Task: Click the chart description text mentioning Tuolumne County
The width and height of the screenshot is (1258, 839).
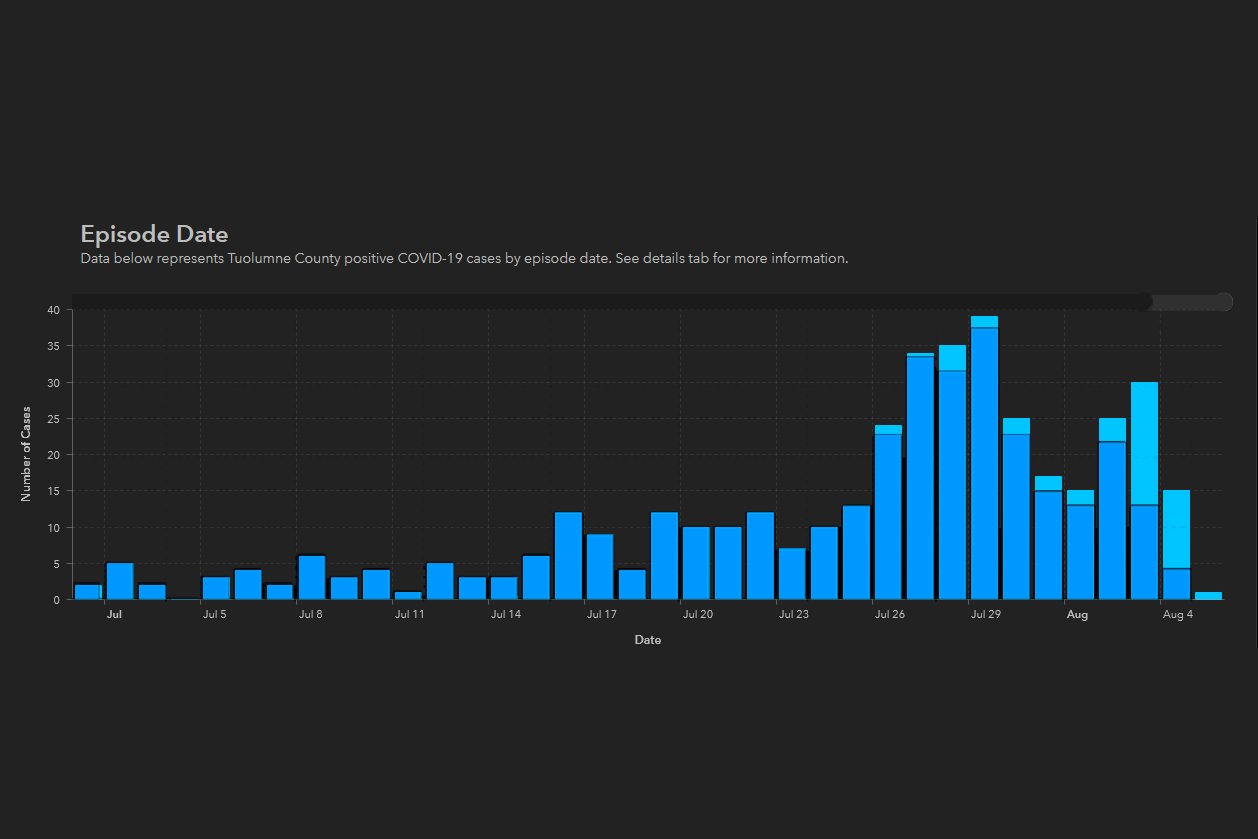Action: point(464,258)
